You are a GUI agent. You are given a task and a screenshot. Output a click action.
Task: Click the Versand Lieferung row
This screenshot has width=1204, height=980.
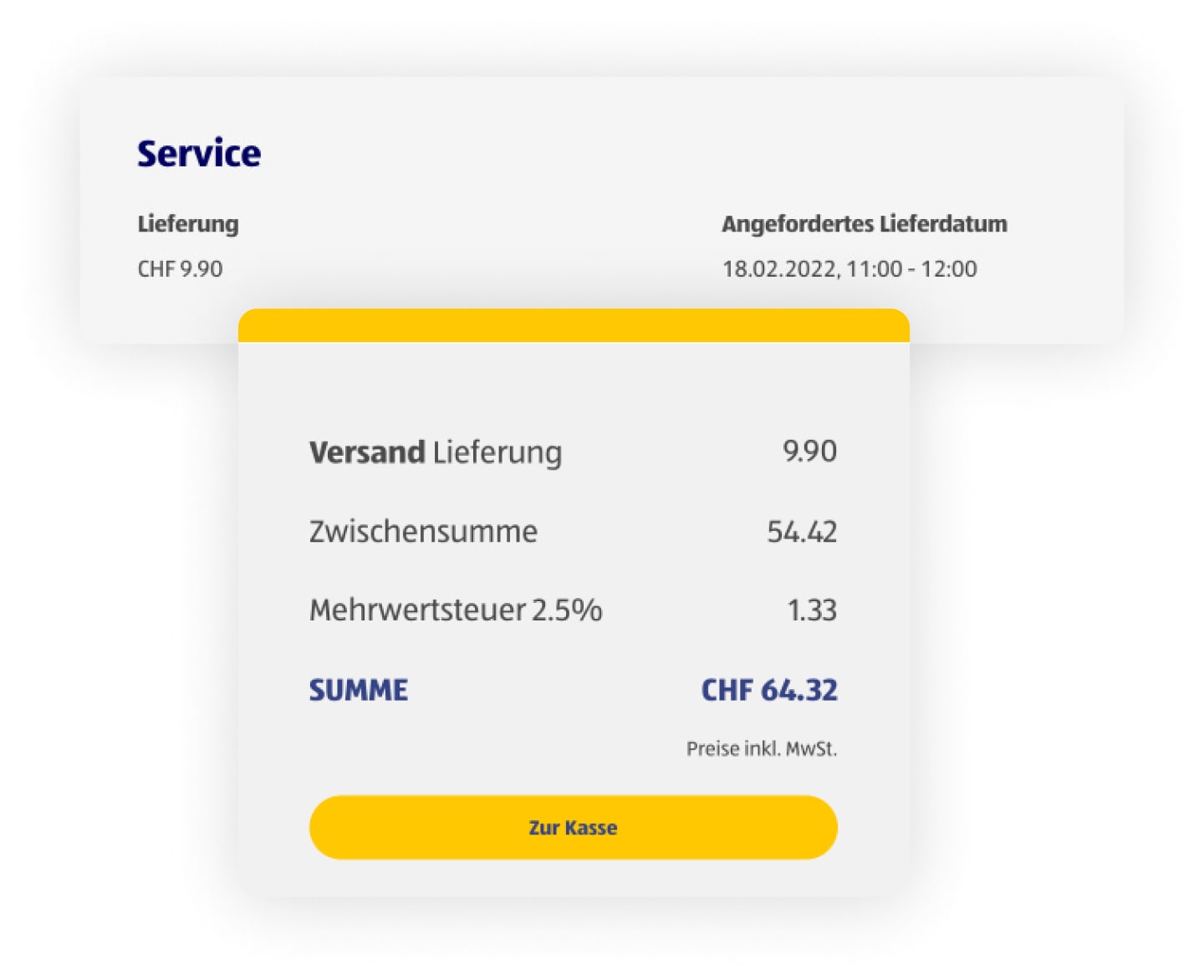[x=435, y=452]
